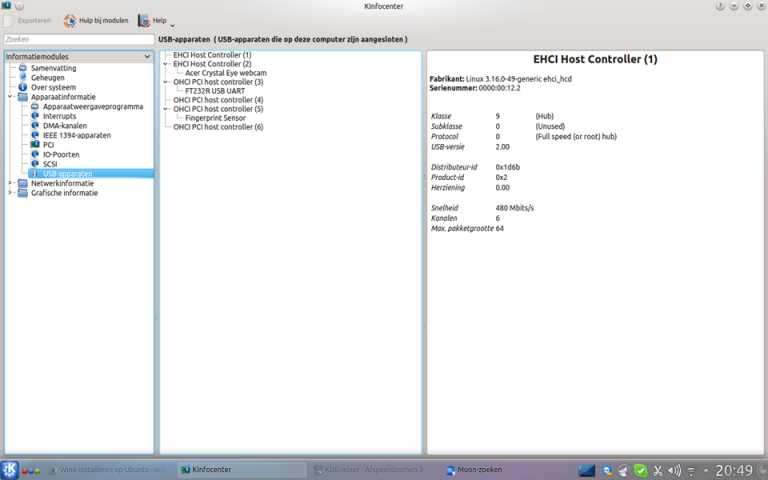
Task: Select Acer Crystal Eye webcam device
Action: [225, 73]
